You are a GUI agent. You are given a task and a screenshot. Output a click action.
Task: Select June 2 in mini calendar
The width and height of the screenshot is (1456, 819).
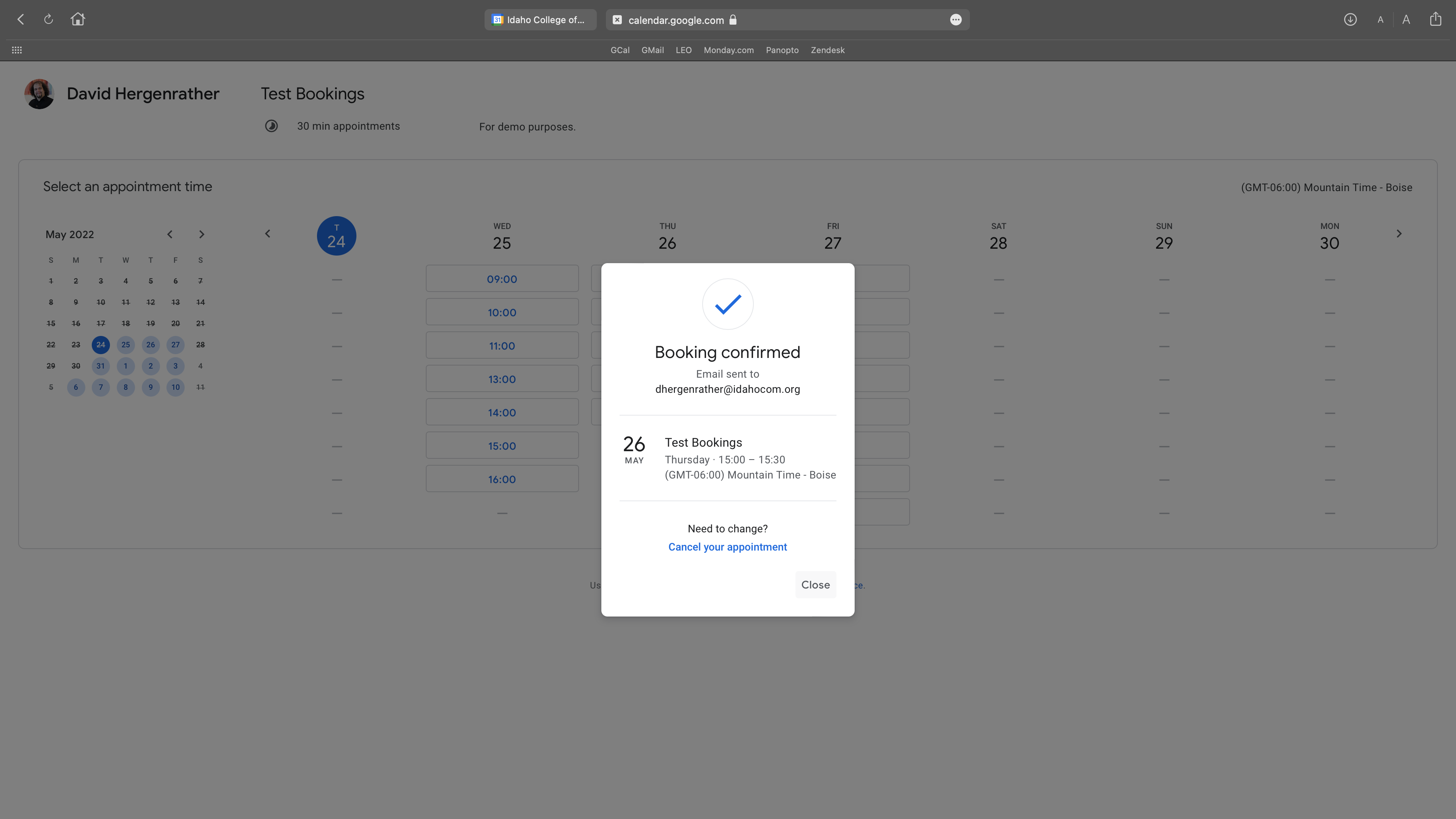click(151, 366)
